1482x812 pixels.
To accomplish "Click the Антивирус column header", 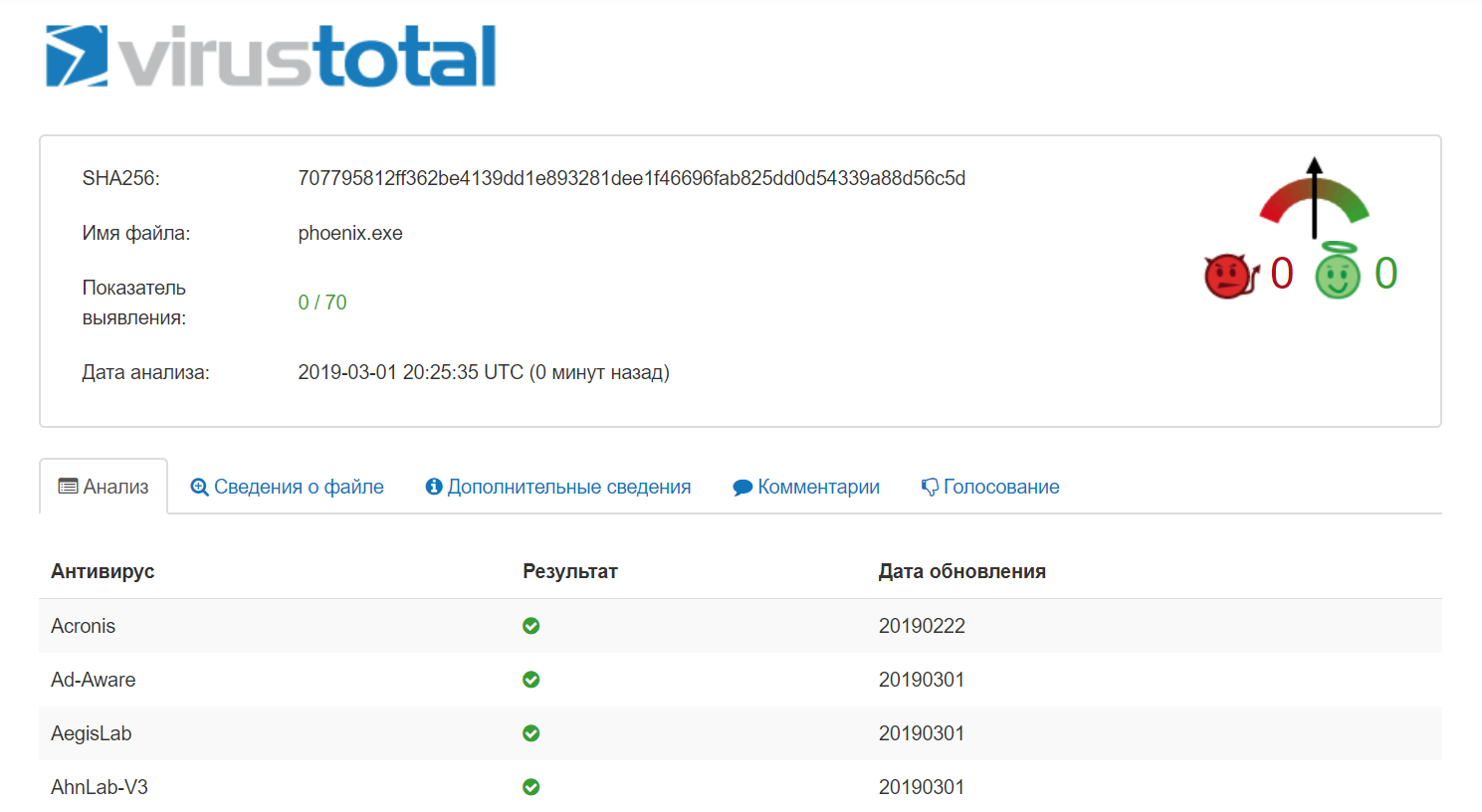I will (x=103, y=571).
